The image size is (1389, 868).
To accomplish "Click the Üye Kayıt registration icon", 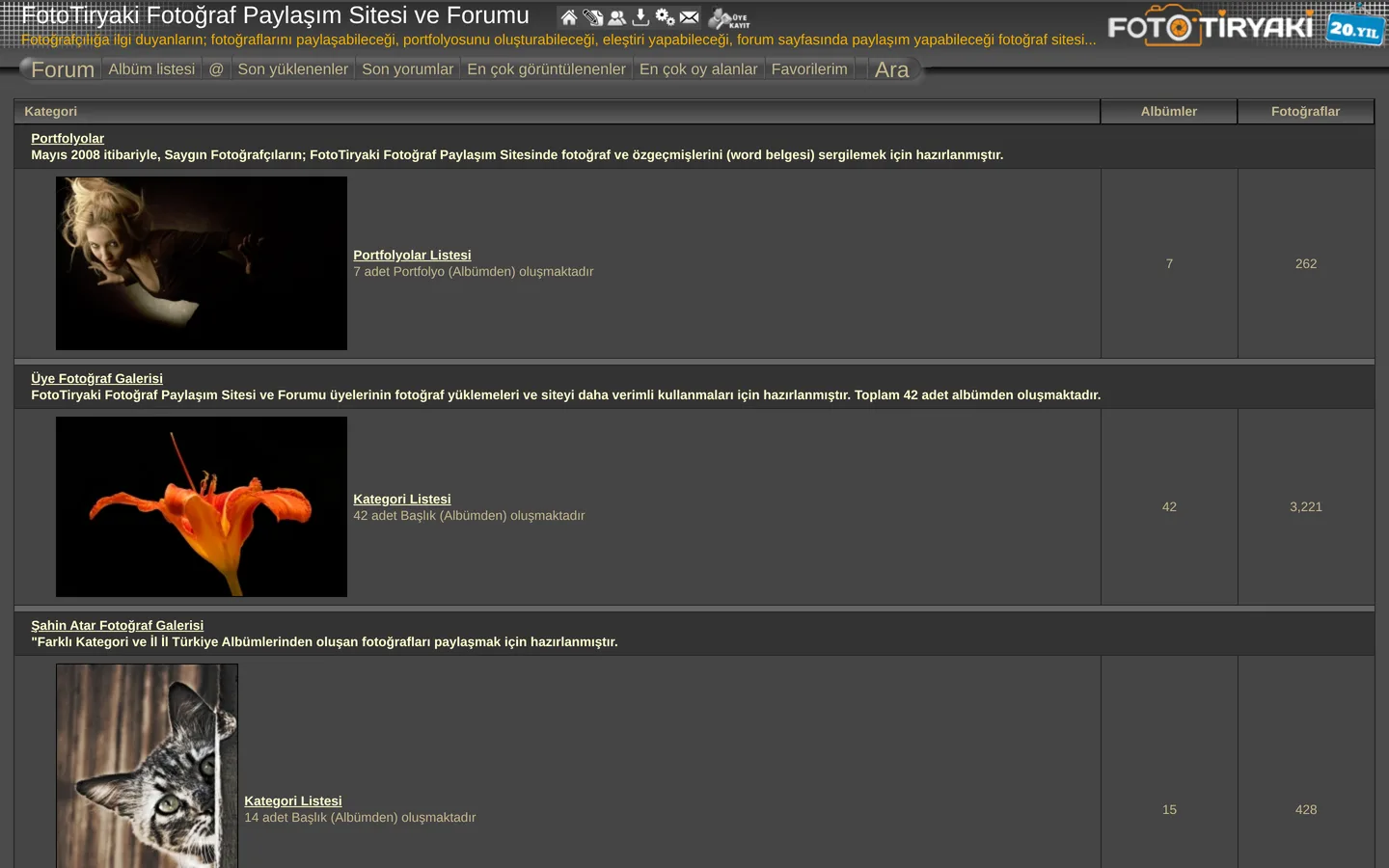I will tap(729, 18).
